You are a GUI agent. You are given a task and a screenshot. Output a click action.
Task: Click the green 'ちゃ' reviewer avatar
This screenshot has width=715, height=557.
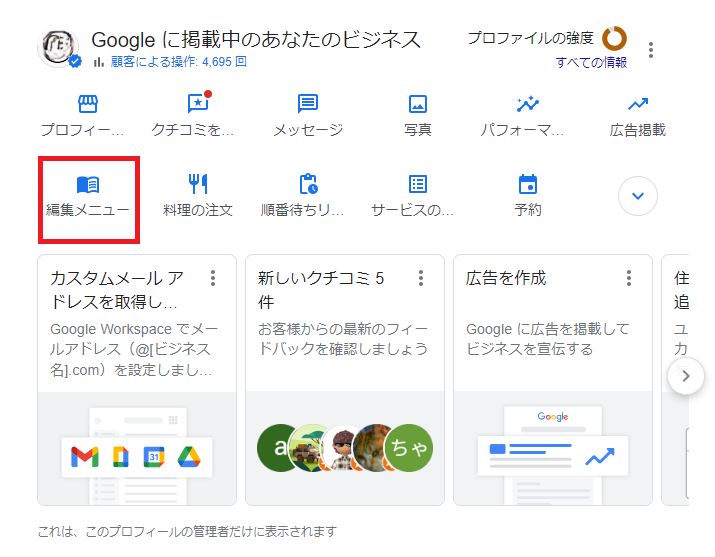tap(409, 448)
